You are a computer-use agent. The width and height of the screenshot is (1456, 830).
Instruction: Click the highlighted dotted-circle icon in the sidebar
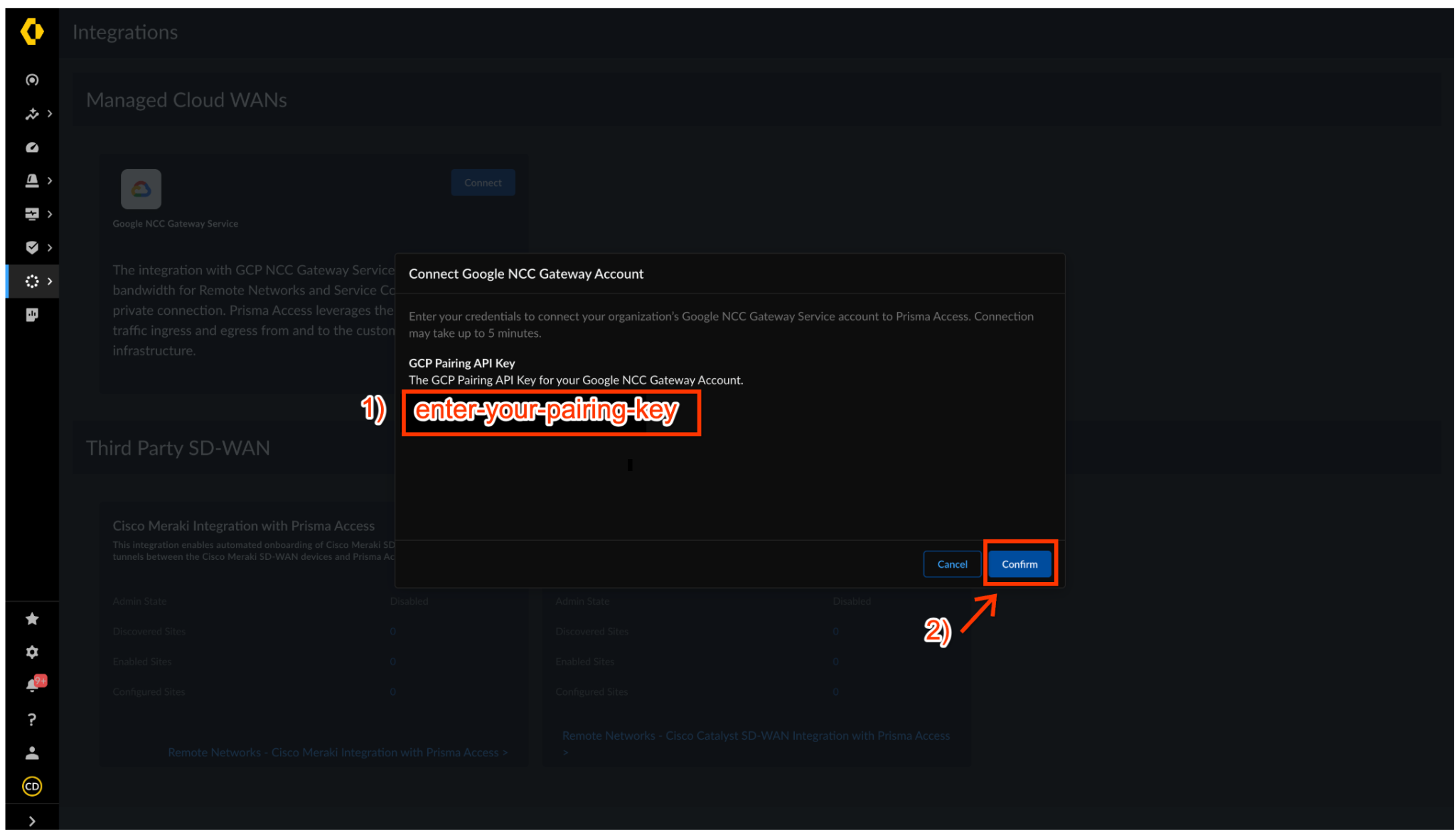pyautogui.click(x=32, y=281)
